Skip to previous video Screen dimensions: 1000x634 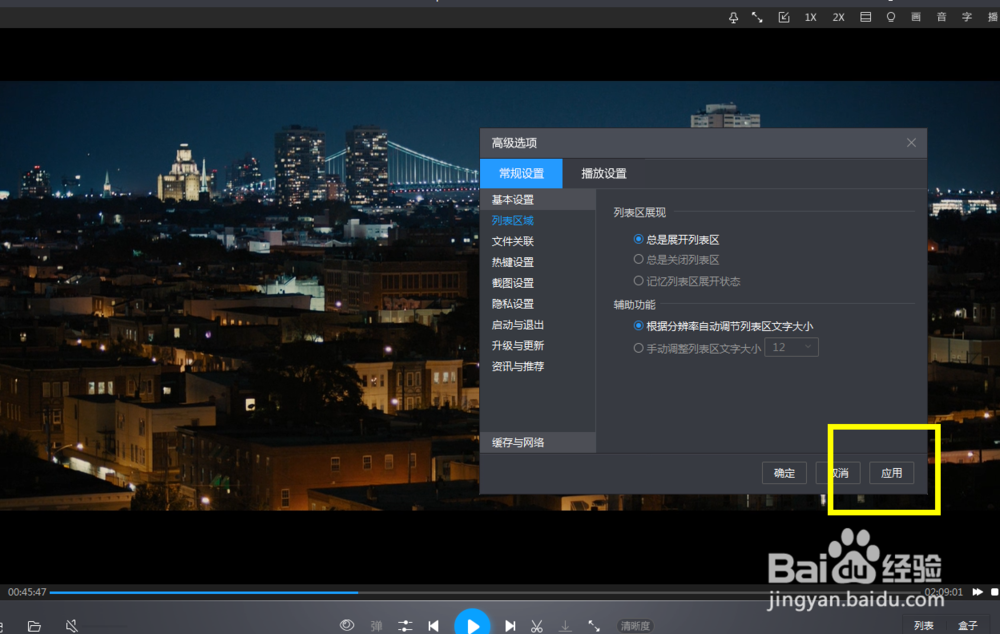434,626
